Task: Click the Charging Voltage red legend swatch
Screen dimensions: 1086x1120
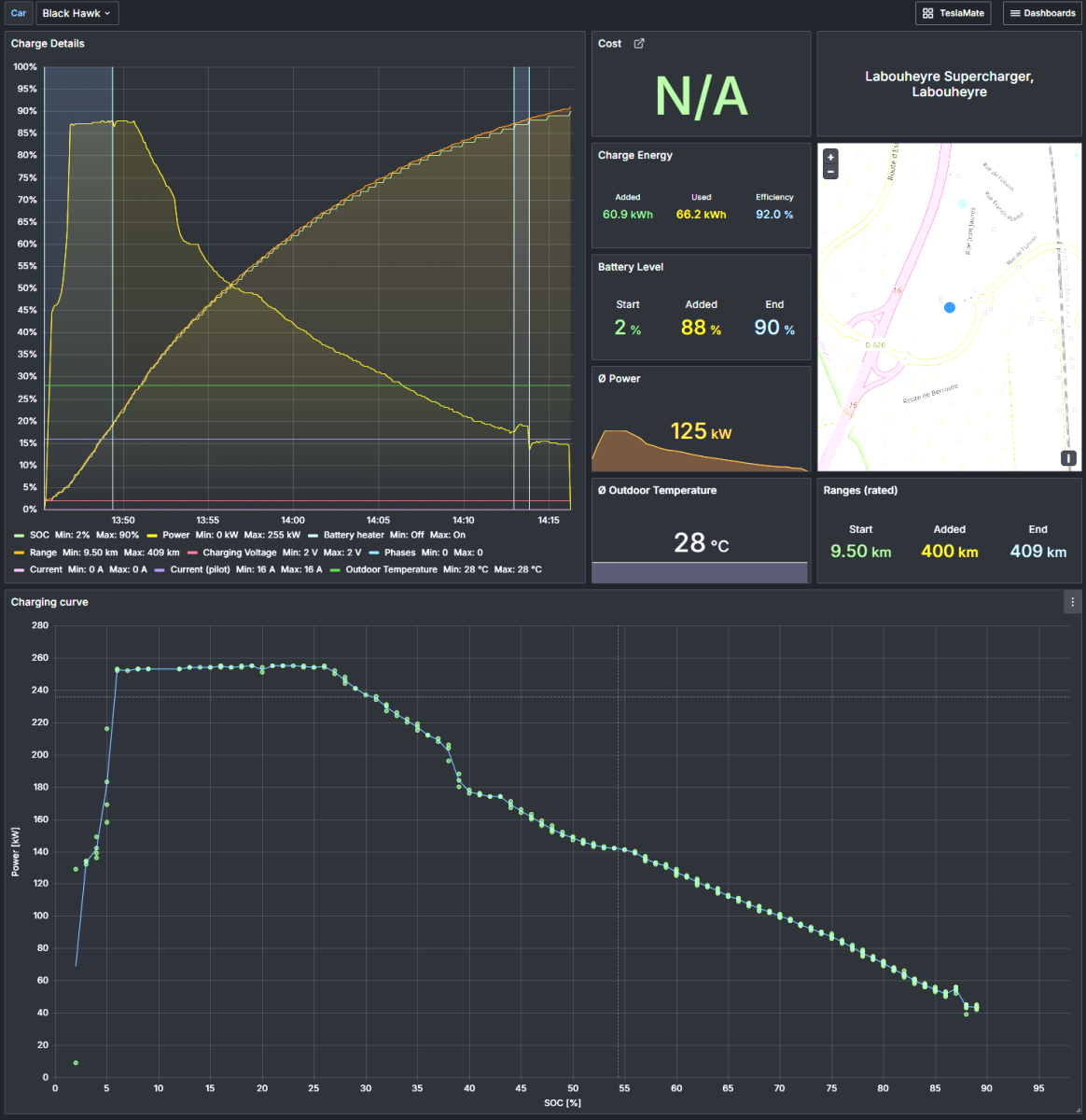Action: click(x=192, y=553)
